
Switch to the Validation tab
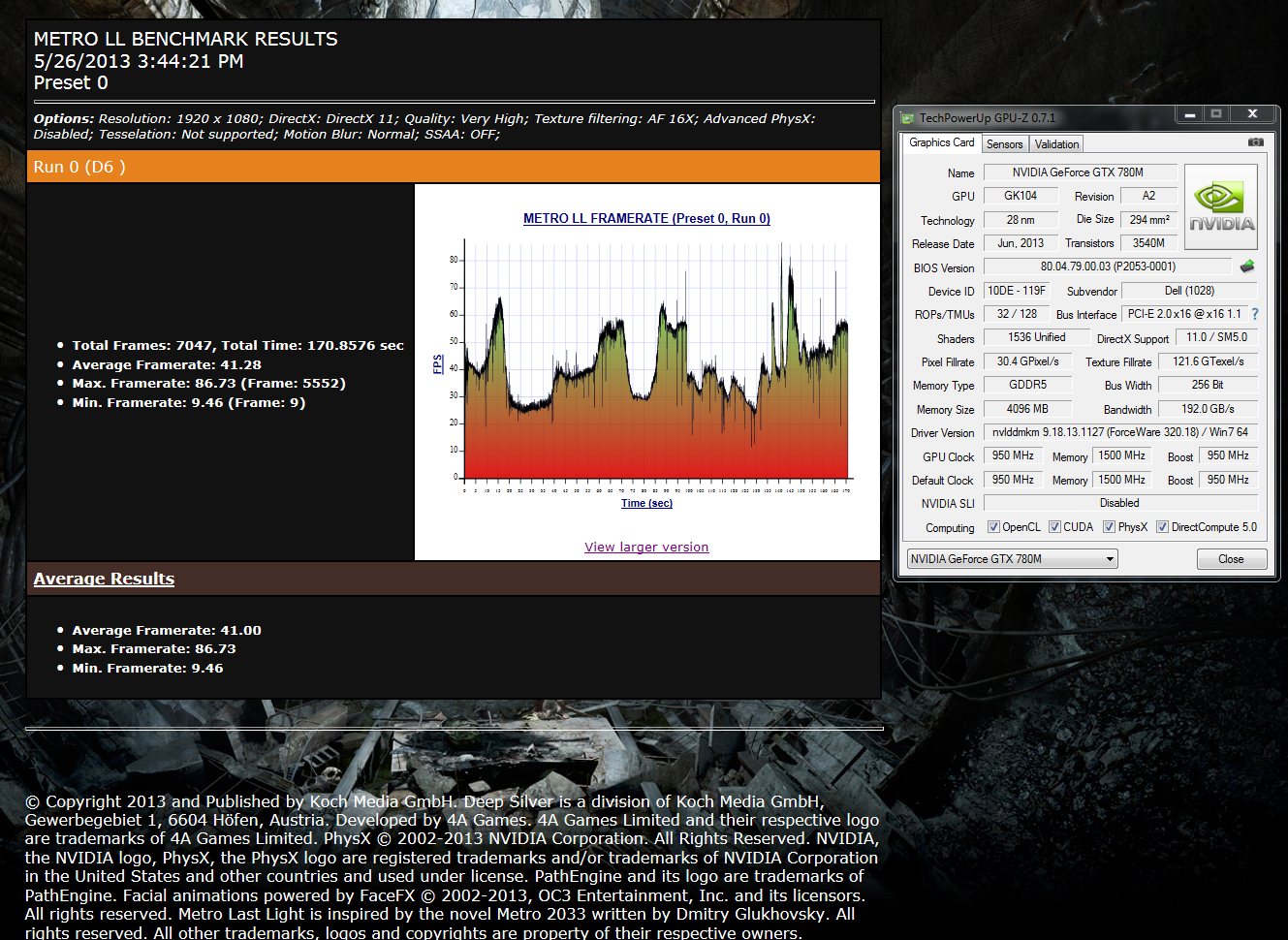tap(1056, 144)
